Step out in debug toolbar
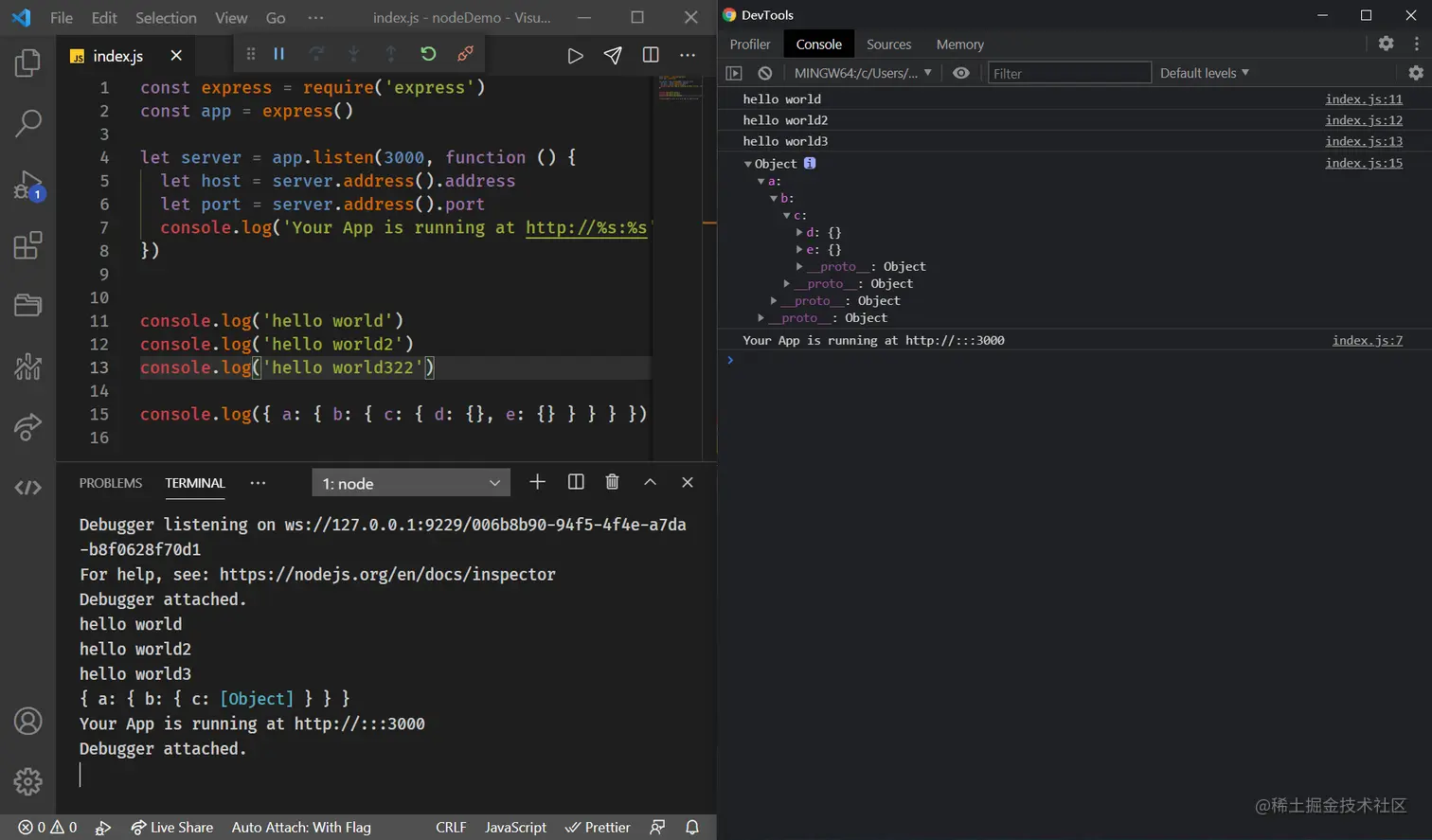 [x=390, y=54]
